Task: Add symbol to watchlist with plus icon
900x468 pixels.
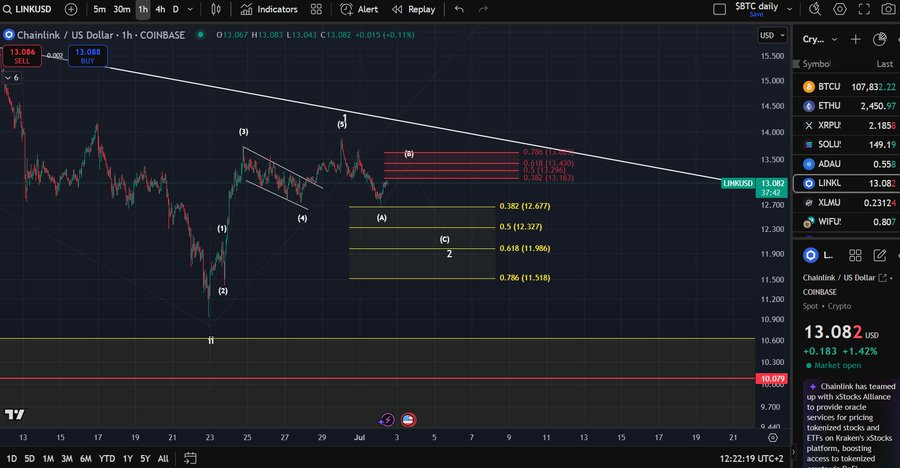Action: 856,39
